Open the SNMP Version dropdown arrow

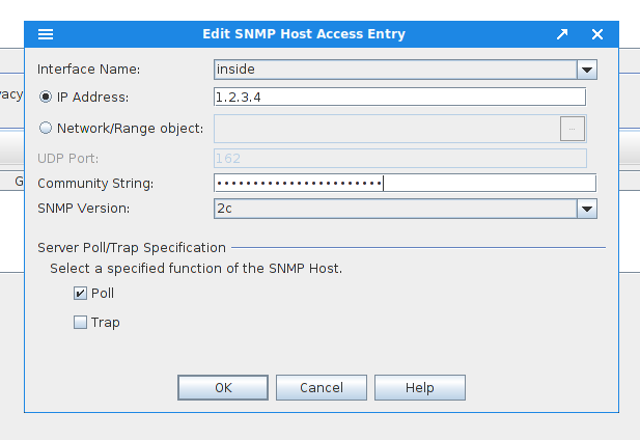[587, 209]
